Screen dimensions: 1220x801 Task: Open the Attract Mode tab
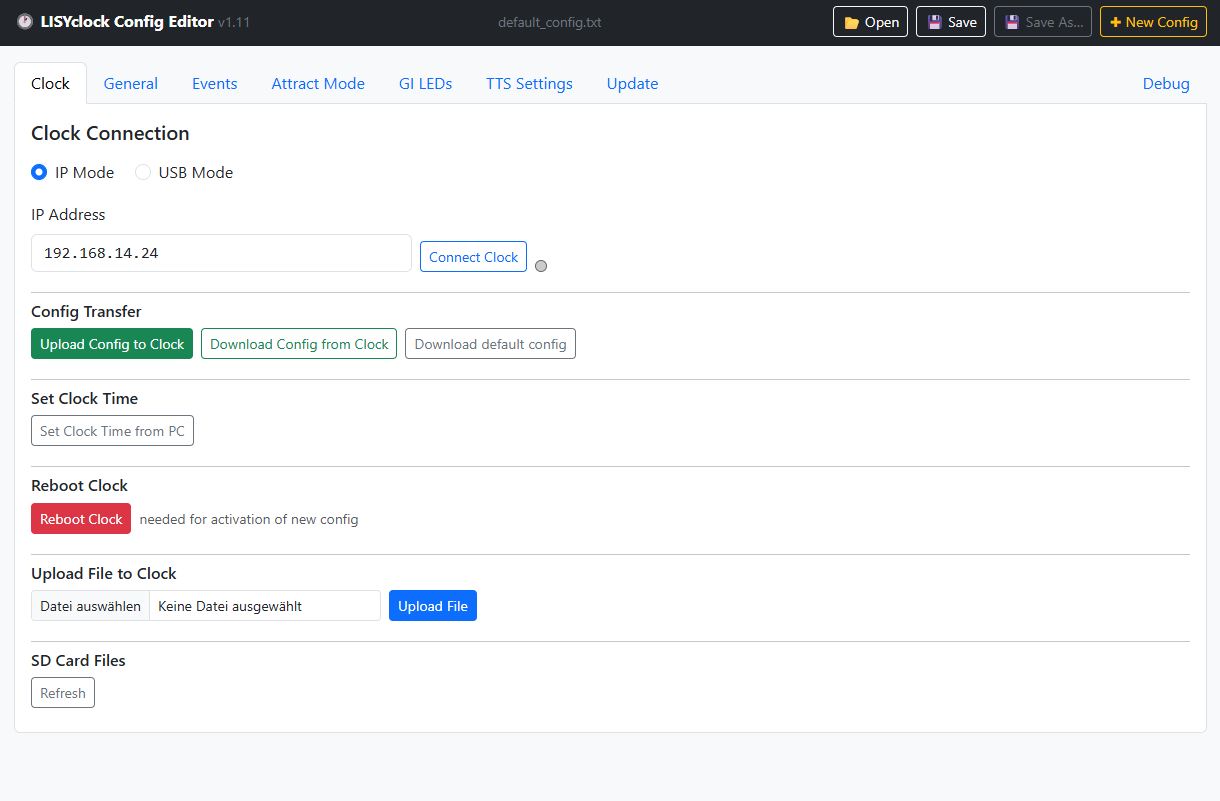click(x=318, y=84)
